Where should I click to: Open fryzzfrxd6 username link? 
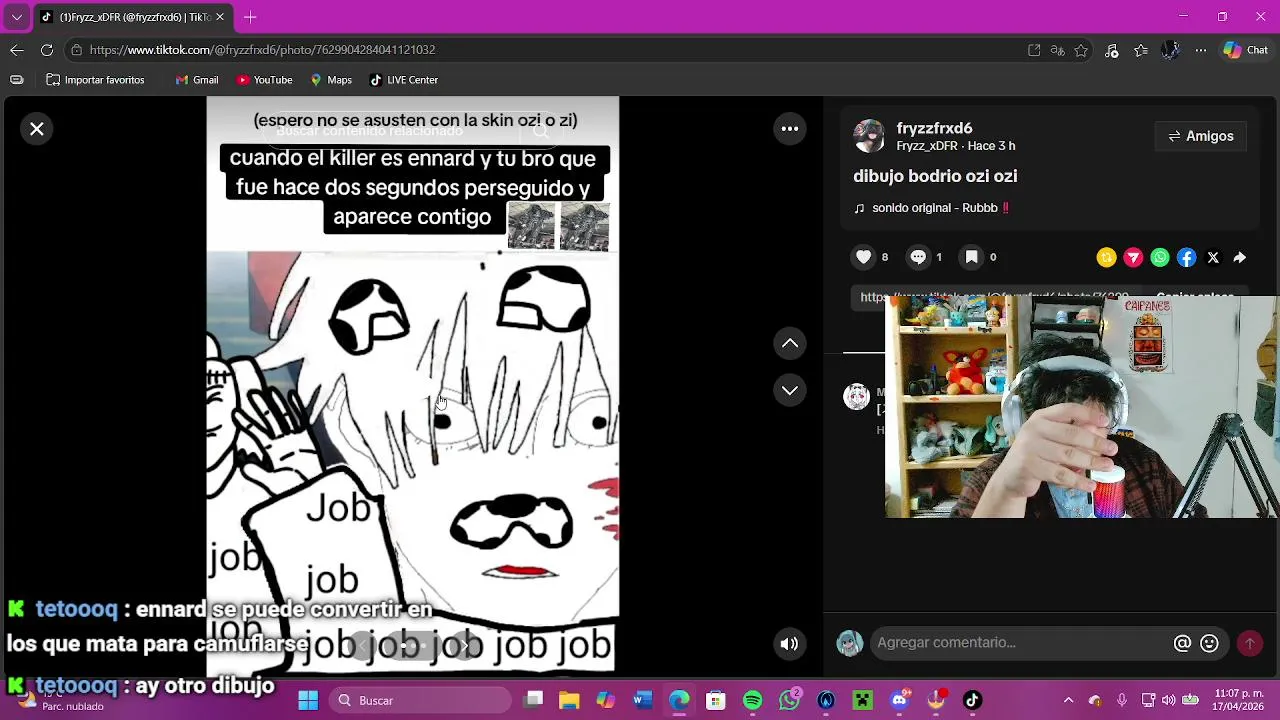click(934, 128)
